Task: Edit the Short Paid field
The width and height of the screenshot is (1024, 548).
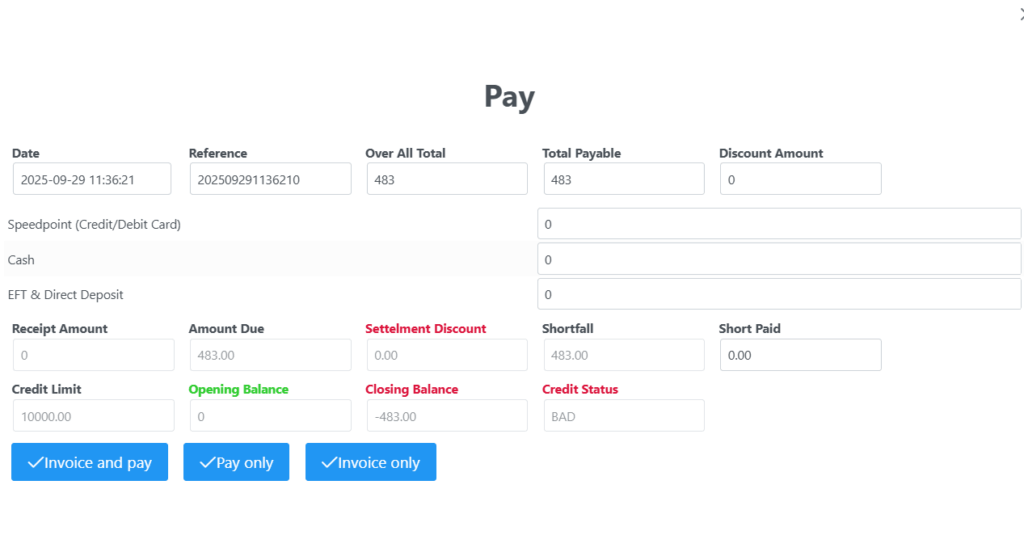Action: [800, 355]
